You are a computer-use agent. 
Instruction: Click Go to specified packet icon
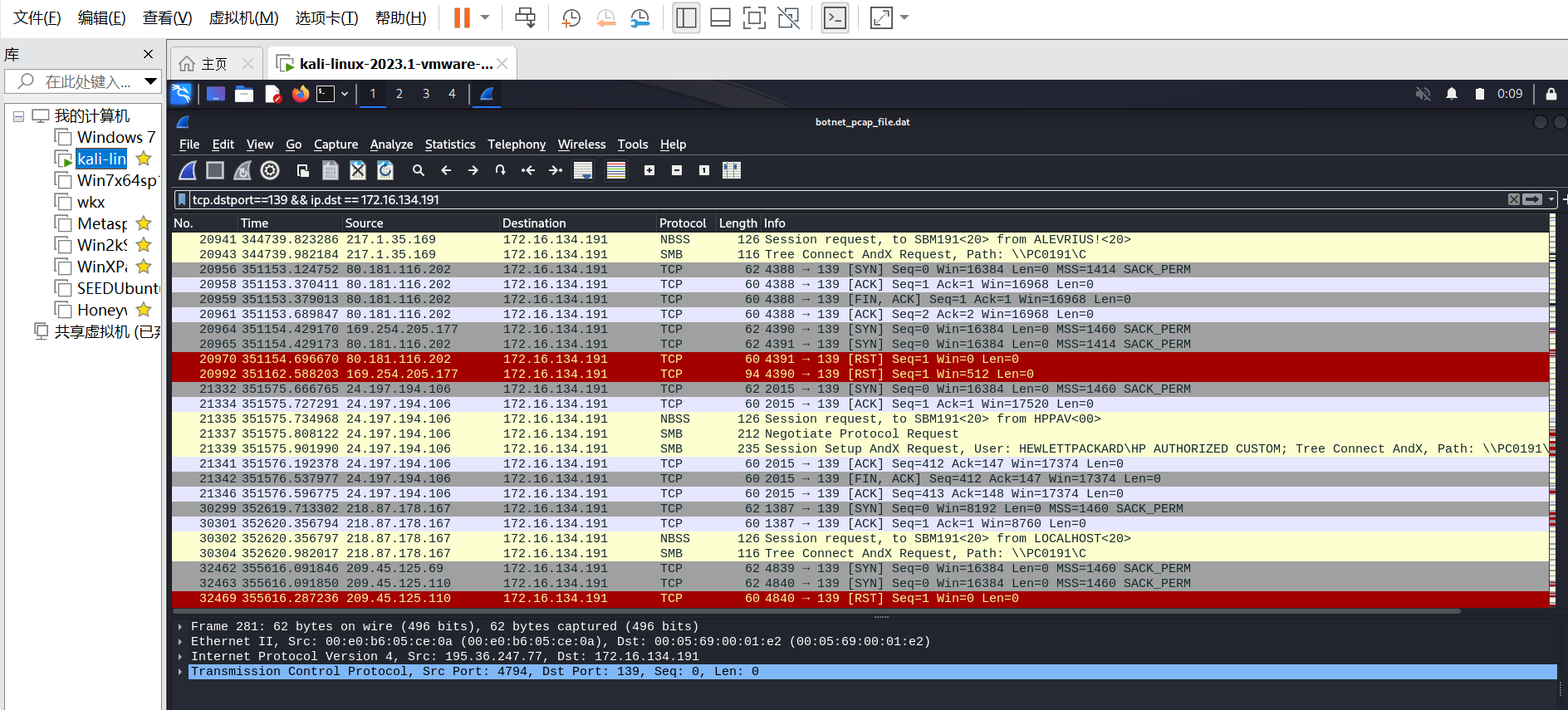[x=501, y=170]
